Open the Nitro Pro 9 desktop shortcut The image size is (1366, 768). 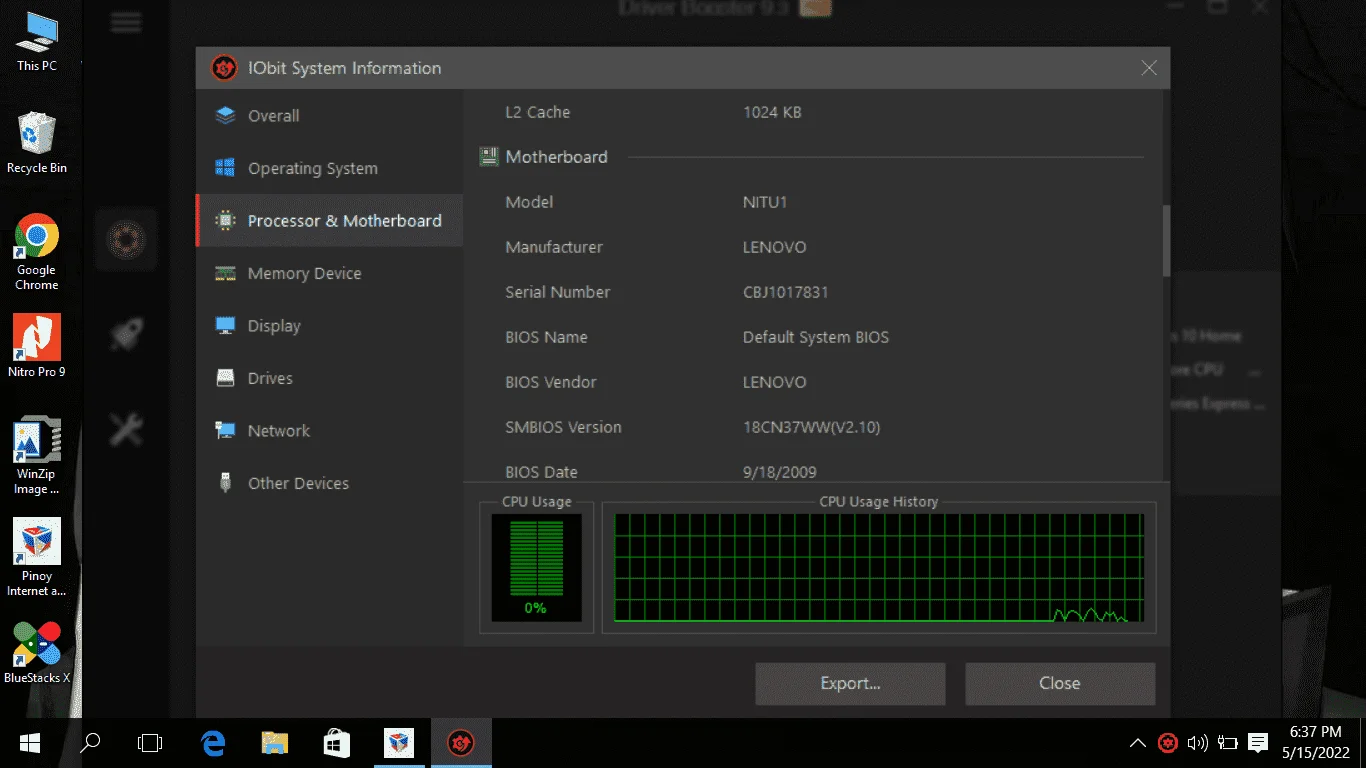coord(37,346)
